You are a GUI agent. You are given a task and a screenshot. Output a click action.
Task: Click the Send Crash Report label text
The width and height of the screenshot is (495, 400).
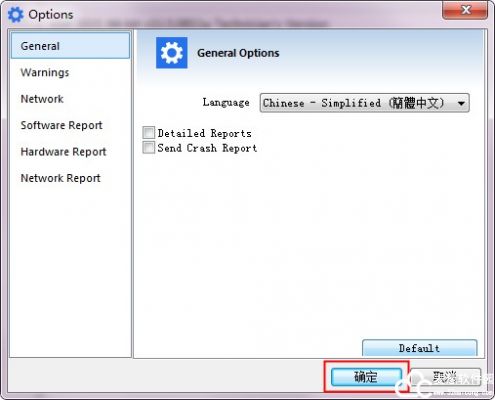(x=207, y=148)
